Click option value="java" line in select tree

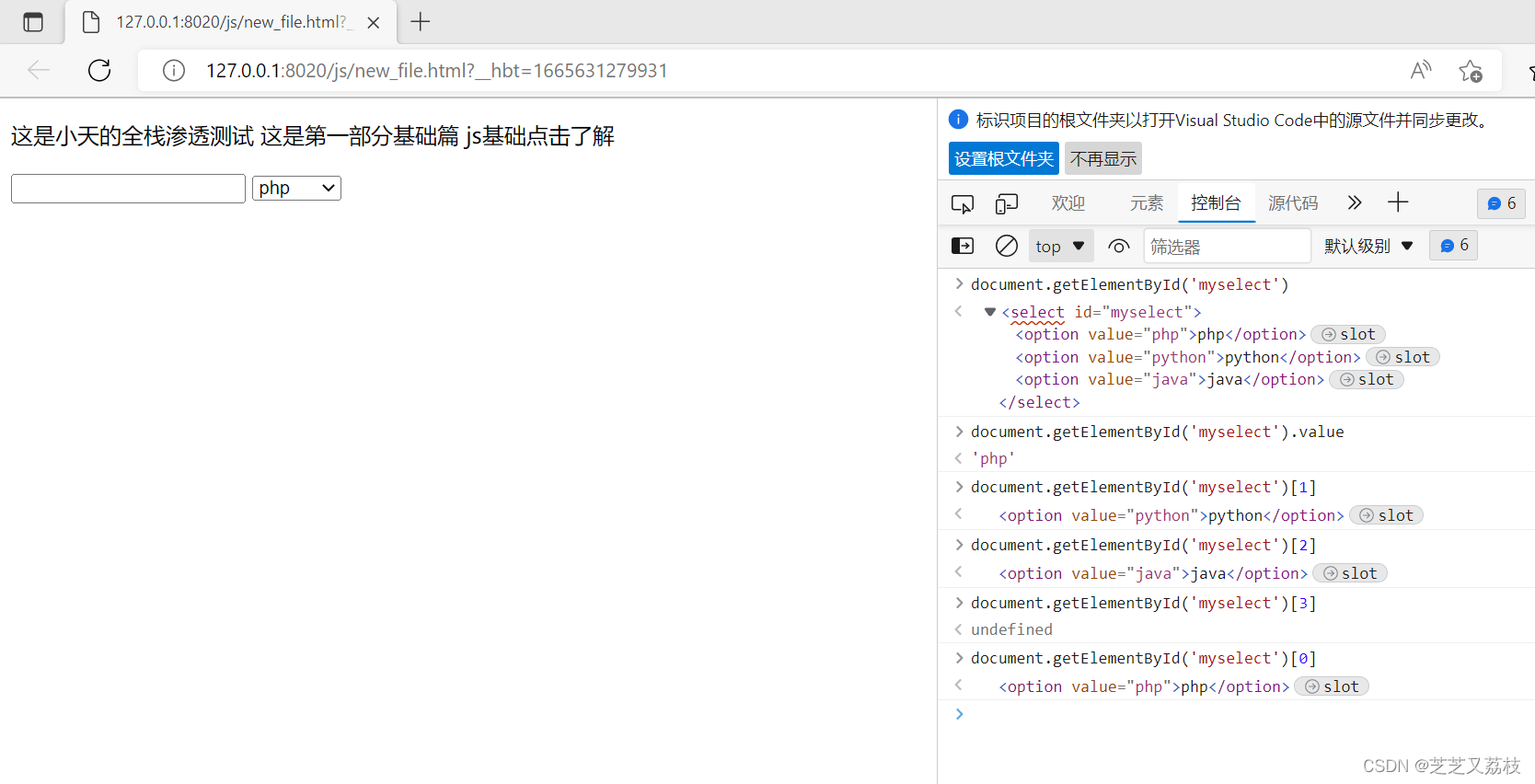click(x=1170, y=379)
